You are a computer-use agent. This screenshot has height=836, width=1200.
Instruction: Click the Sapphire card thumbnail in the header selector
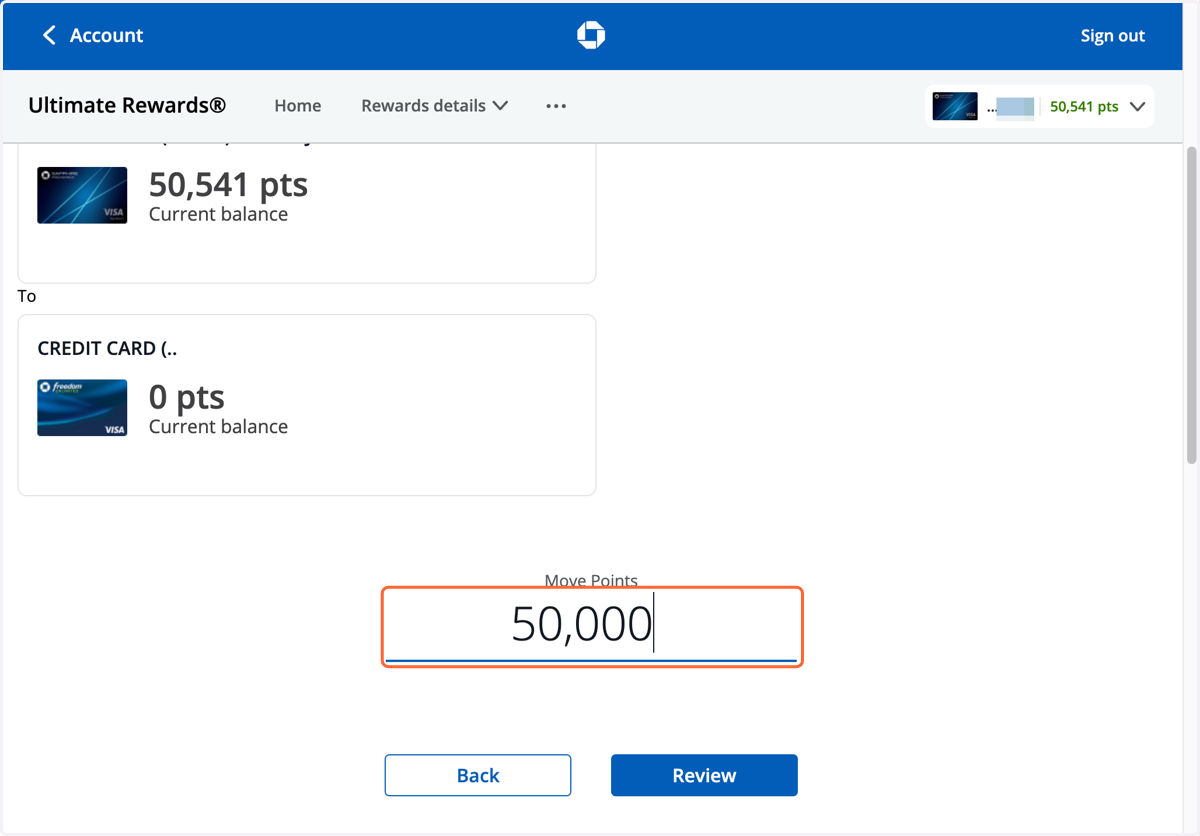(x=955, y=106)
